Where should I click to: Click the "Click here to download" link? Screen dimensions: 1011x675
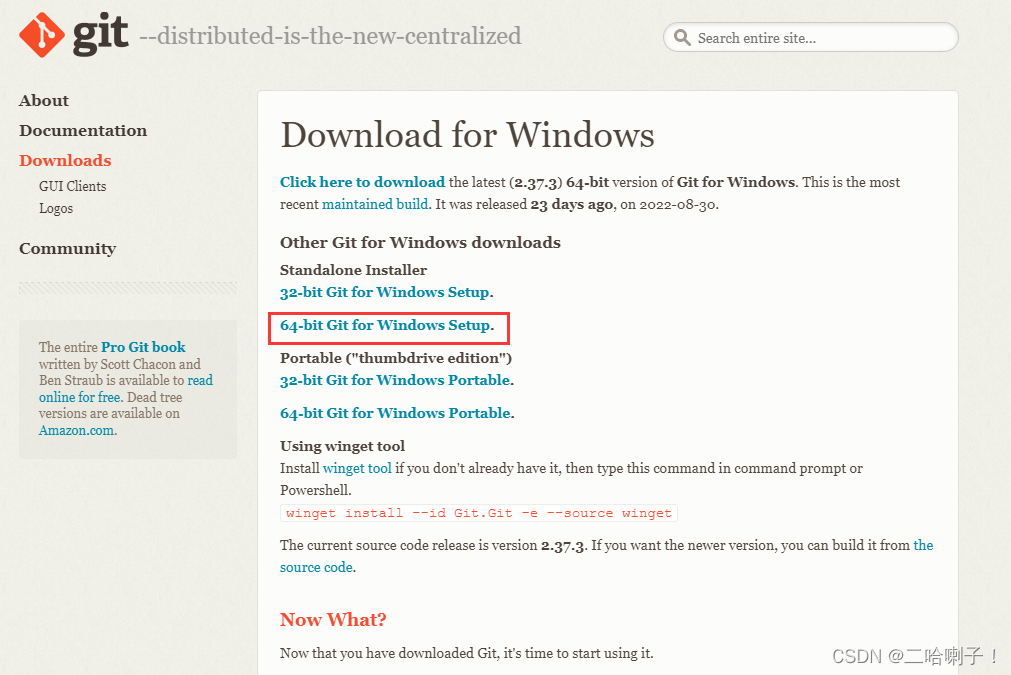[362, 182]
